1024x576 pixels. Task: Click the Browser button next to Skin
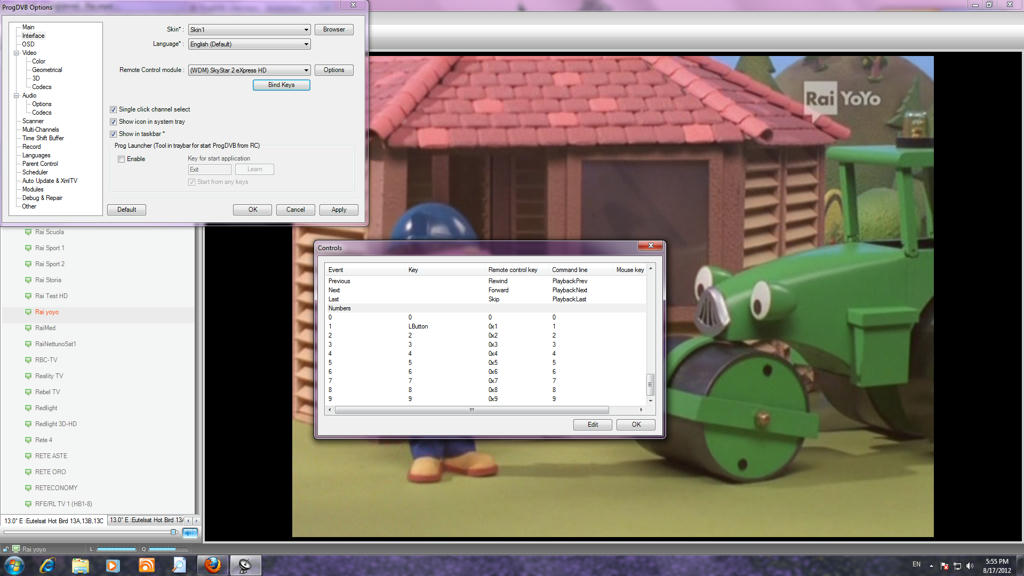click(334, 29)
